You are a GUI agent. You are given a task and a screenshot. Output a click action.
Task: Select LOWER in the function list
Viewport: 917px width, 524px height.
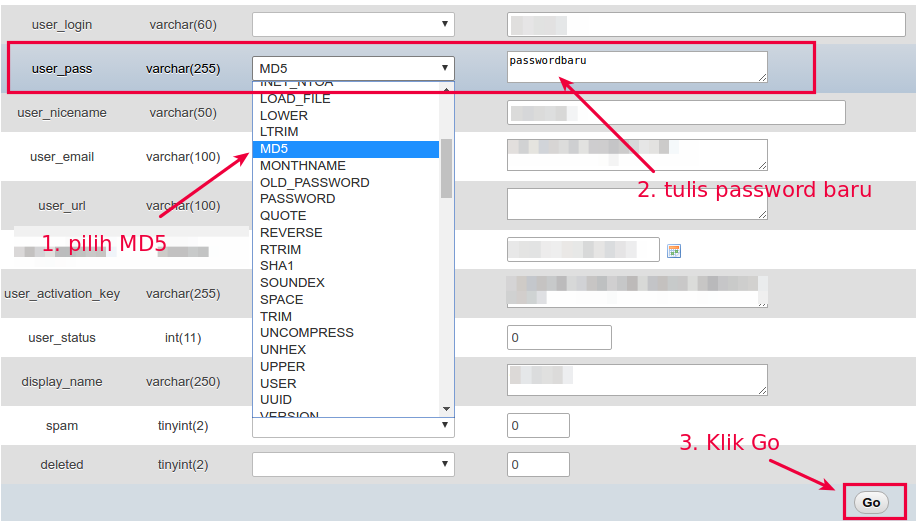[284, 116]
